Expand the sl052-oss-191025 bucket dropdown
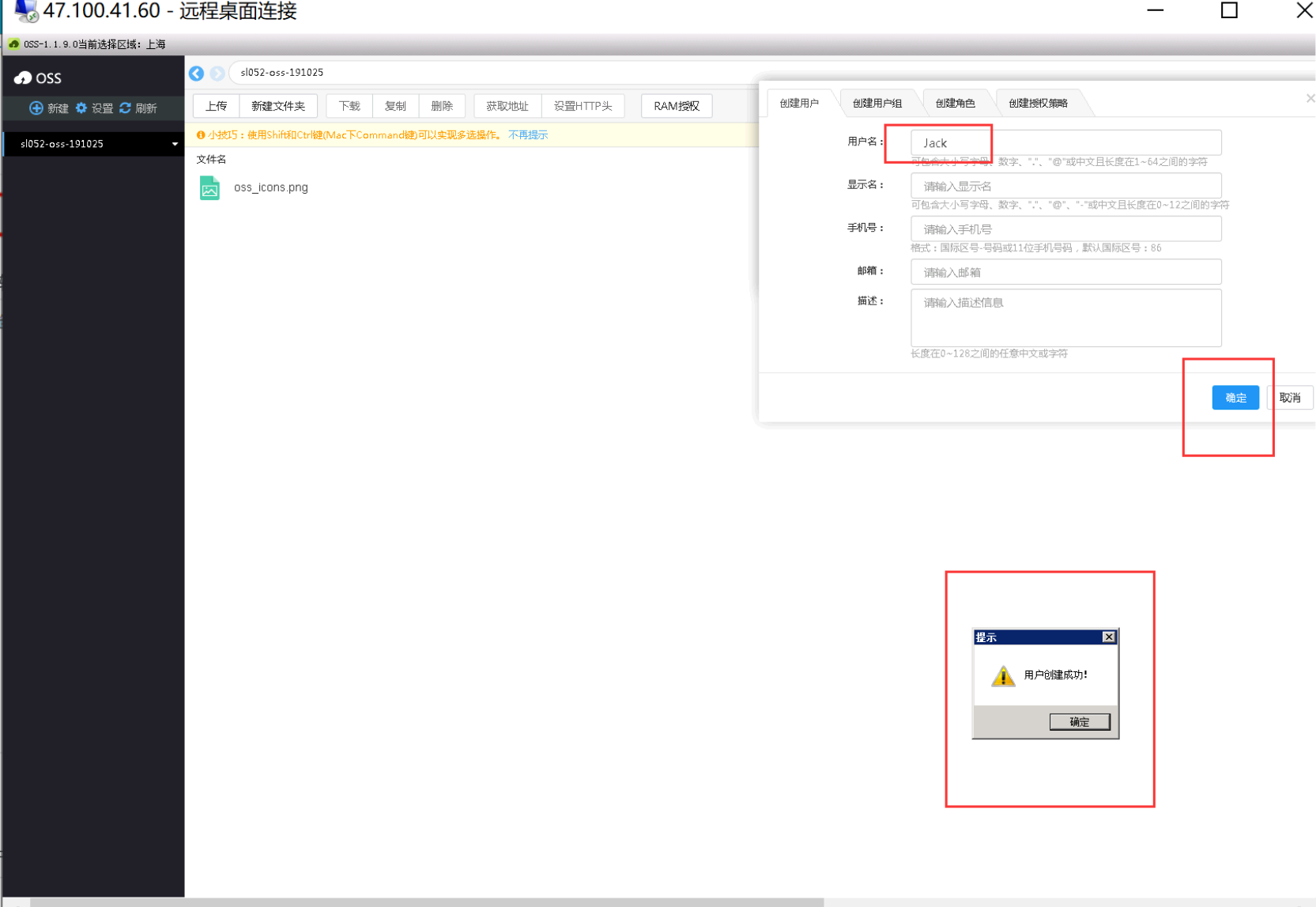The height and width of the screenshot is (907, 1316). tap(175, 144)
